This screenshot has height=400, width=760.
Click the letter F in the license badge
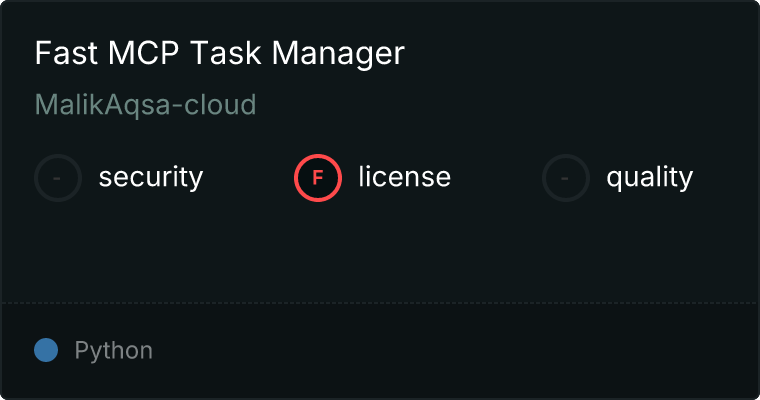pyautogui.click(x=318, y=178)
